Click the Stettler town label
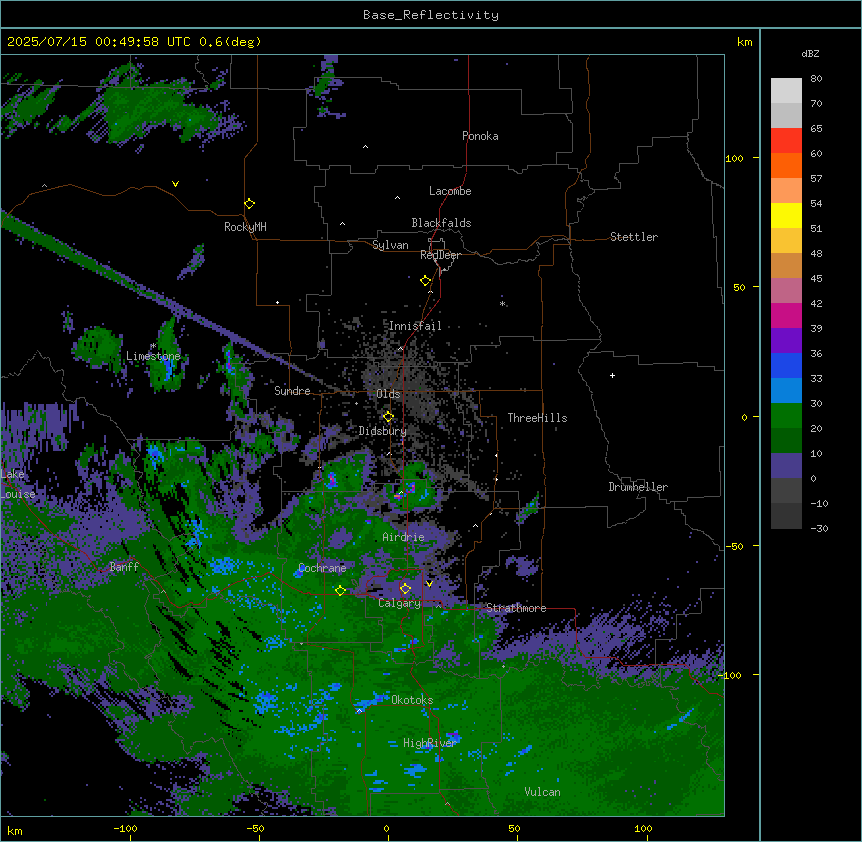The height and width of the screenshot is (842, 862). click(634, 237)
